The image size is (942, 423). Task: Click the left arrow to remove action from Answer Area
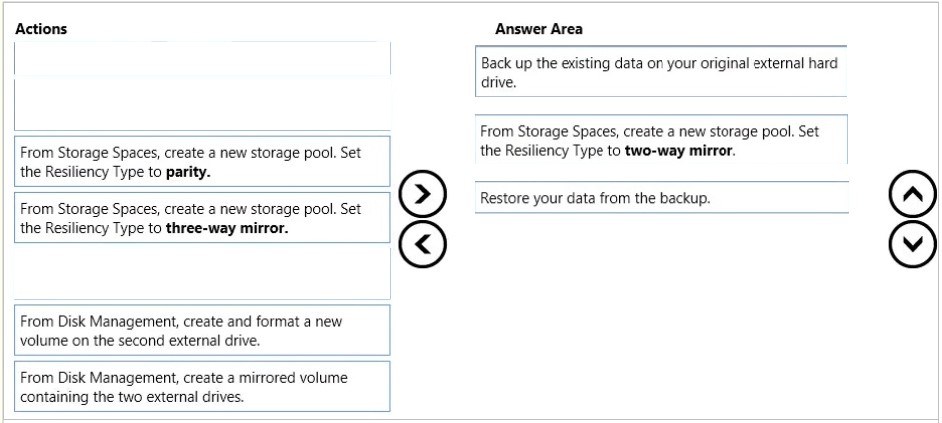(x=422, y=244)
